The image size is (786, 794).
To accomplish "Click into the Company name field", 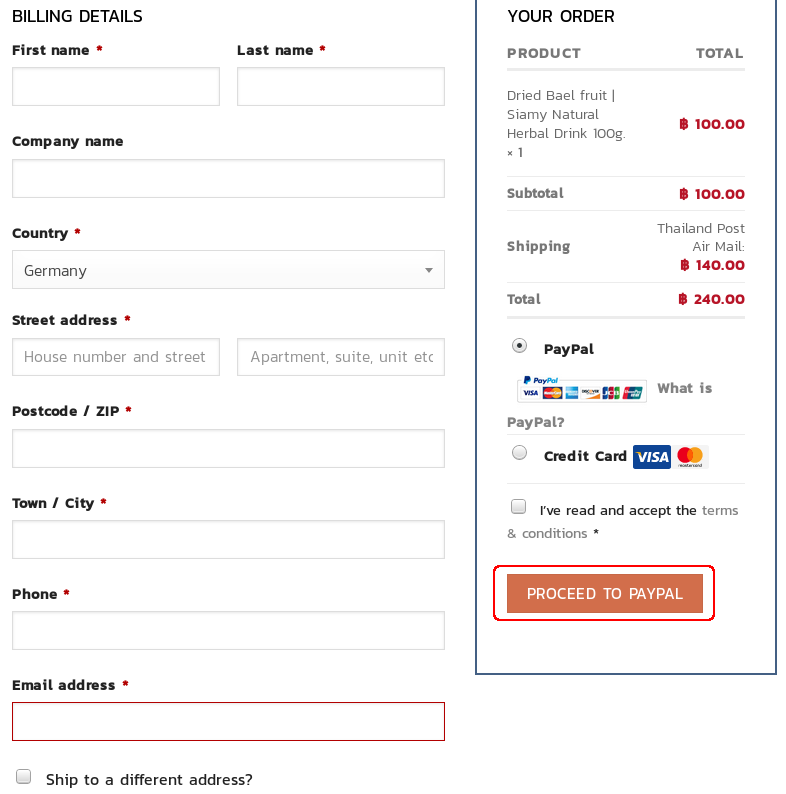I will point(228,179).
